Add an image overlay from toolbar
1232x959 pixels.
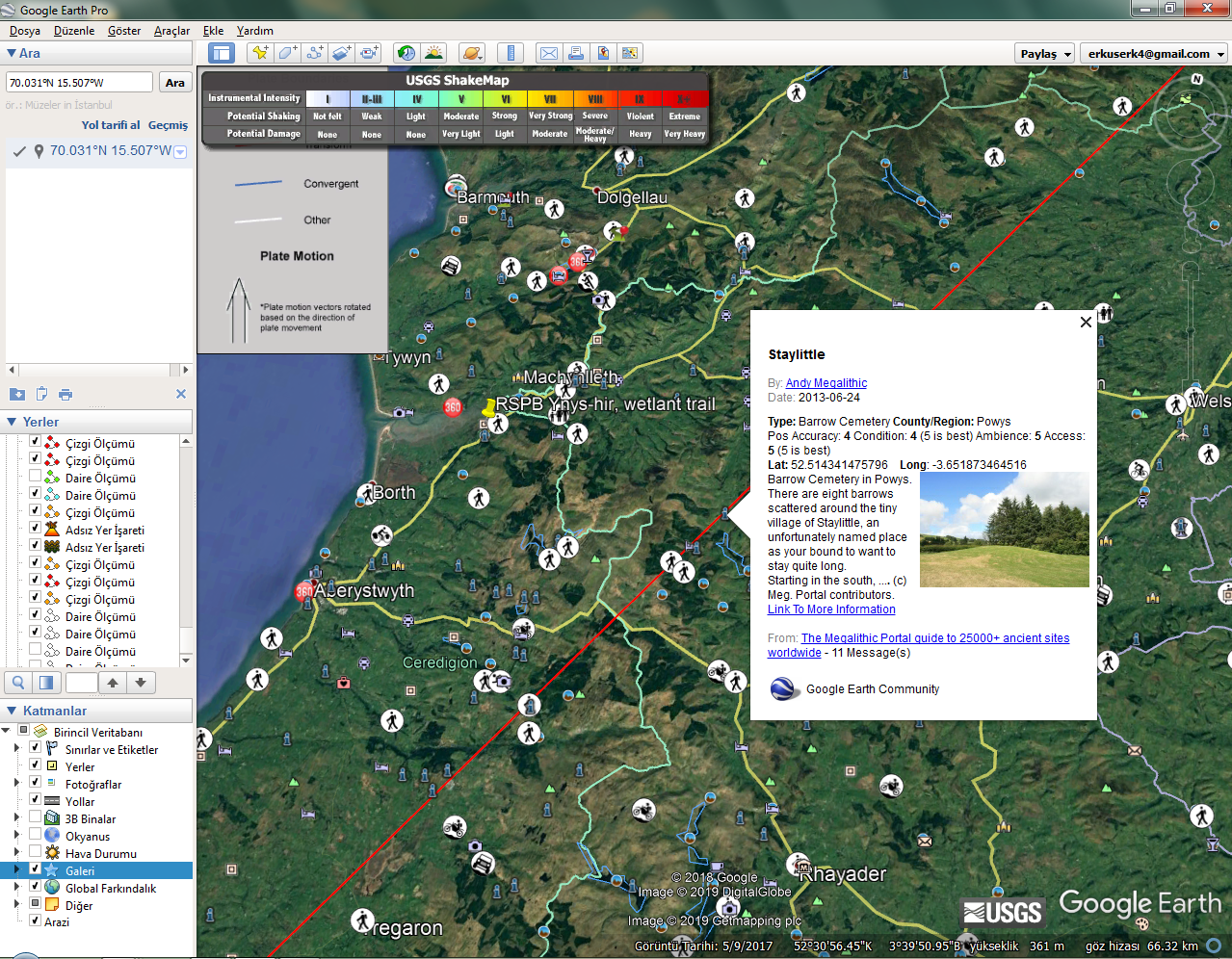coord(341,53)
